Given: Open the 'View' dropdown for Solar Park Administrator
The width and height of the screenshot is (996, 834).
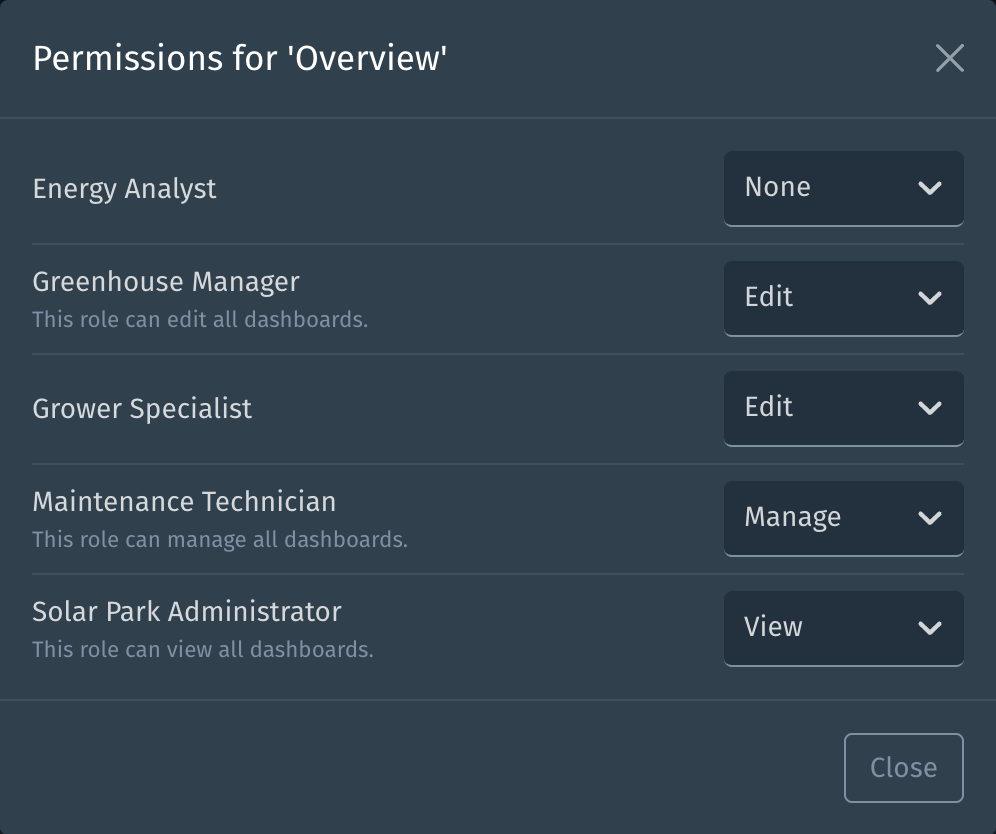Looking at the screenshot, I should pos(843,627).
